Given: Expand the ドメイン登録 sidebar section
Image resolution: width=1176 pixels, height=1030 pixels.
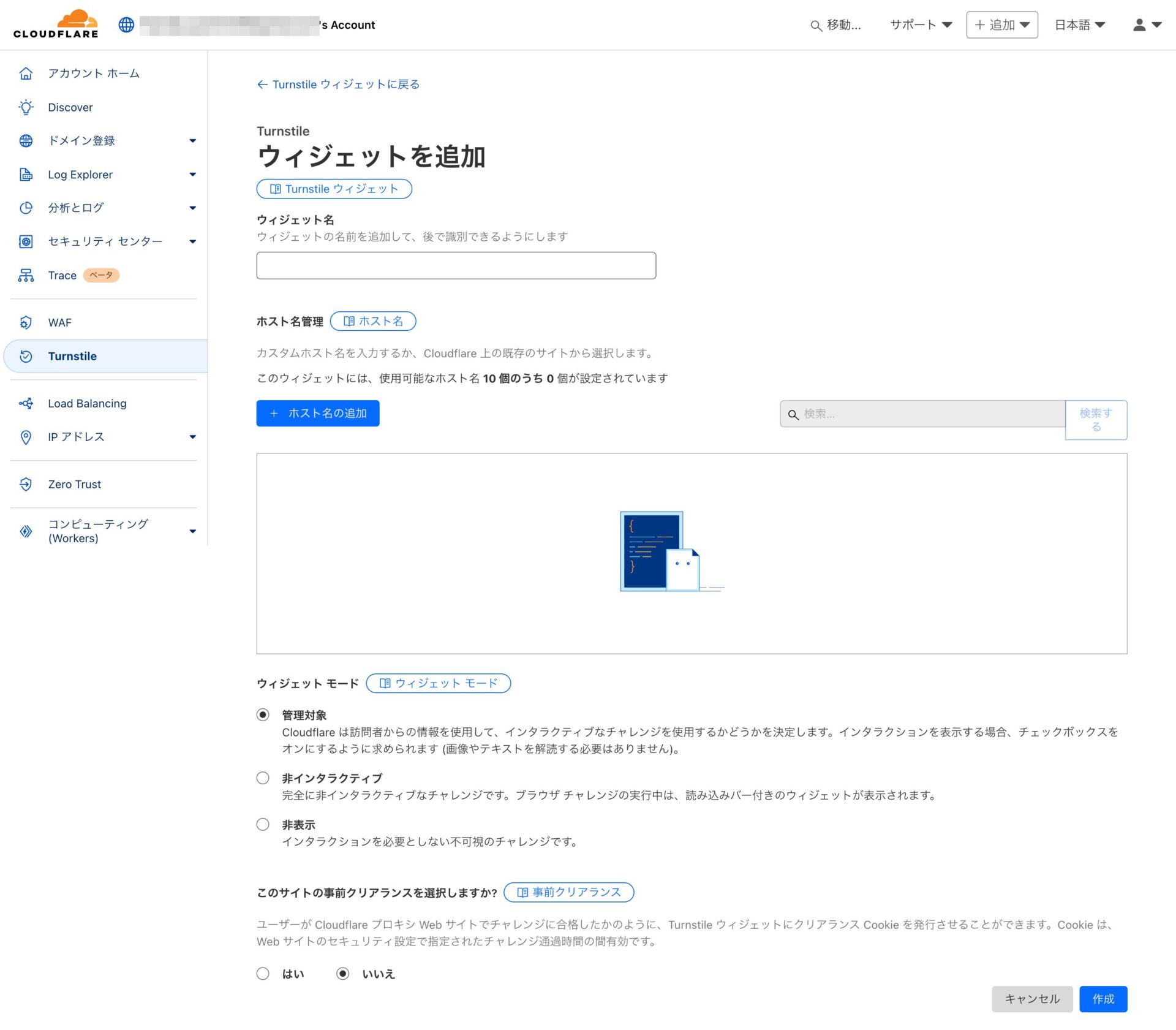Looking at the screenshot, I should (192, 140).
